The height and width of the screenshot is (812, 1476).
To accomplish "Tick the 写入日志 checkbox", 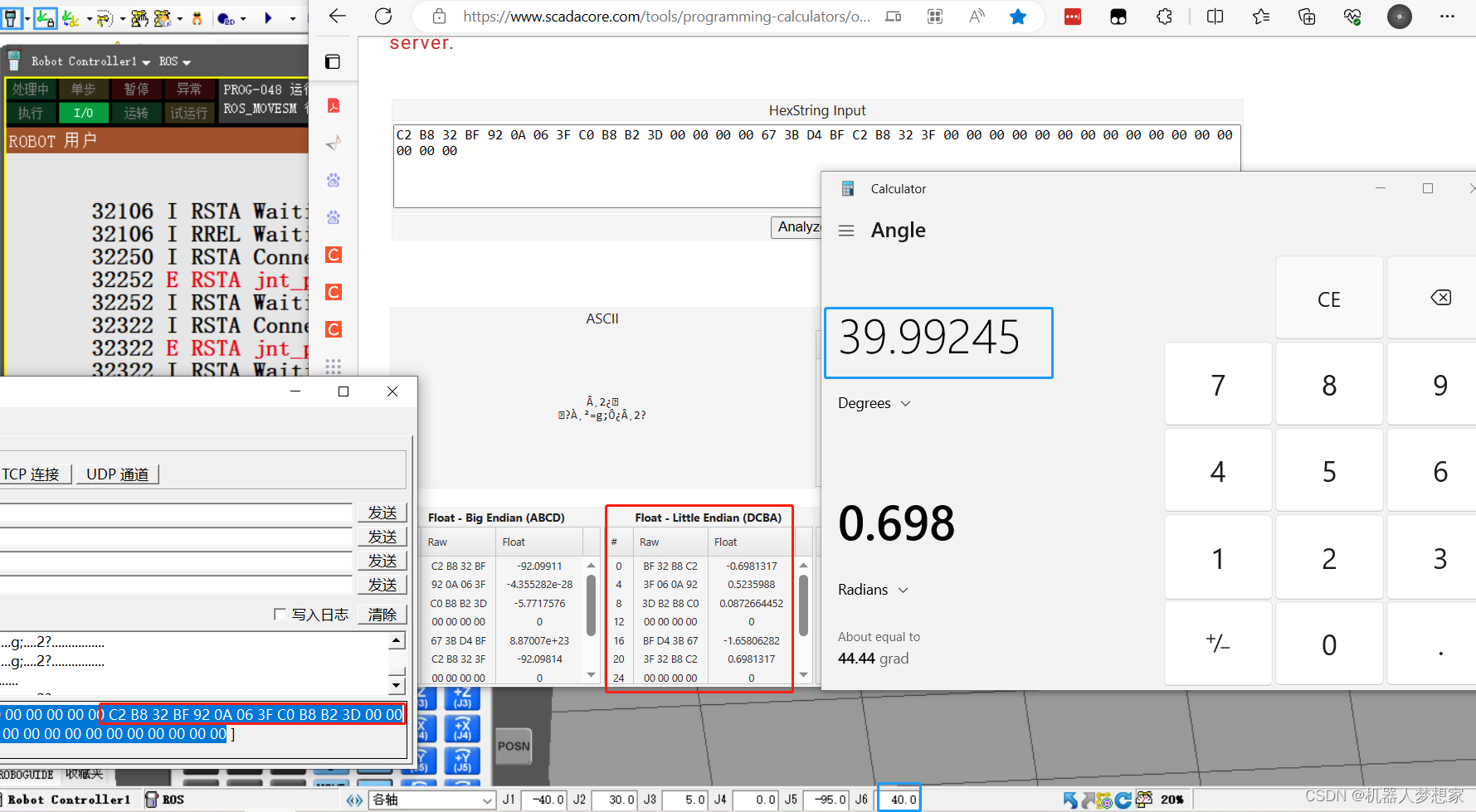I will [x=280, y=615].
